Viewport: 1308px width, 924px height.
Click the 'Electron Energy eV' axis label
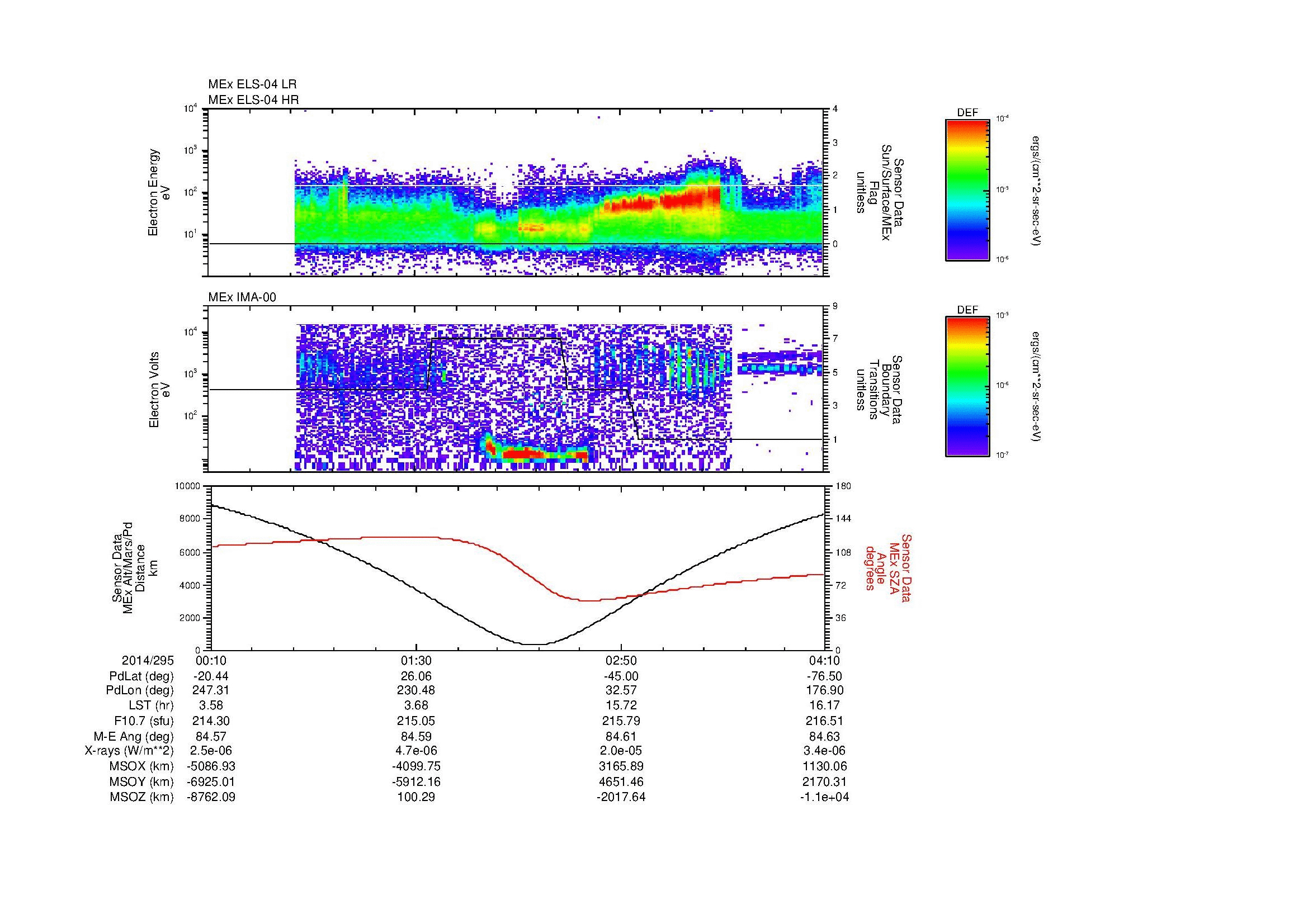click(x=159, y=192)
